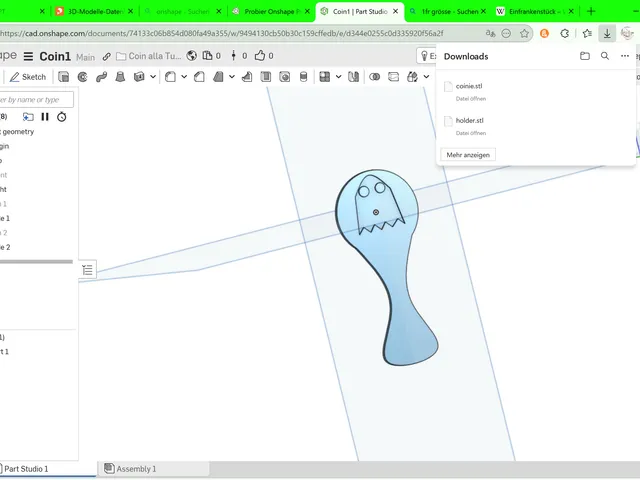Switch to 'Probier Onshape' browser tab
The image size is (640, 480).
pyautogui.click(x=273, y=11)
